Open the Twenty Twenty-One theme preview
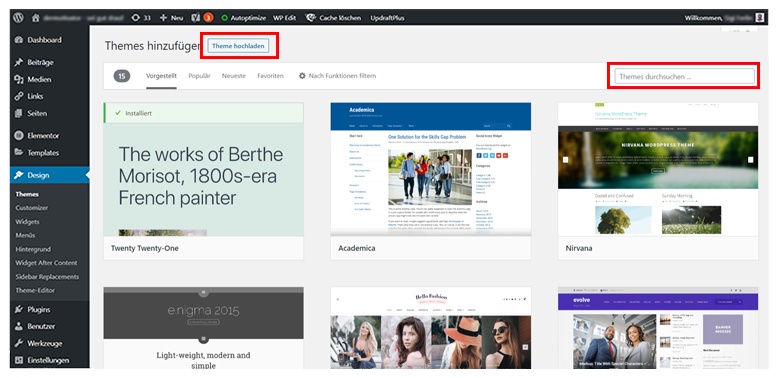 coord(203,169)
